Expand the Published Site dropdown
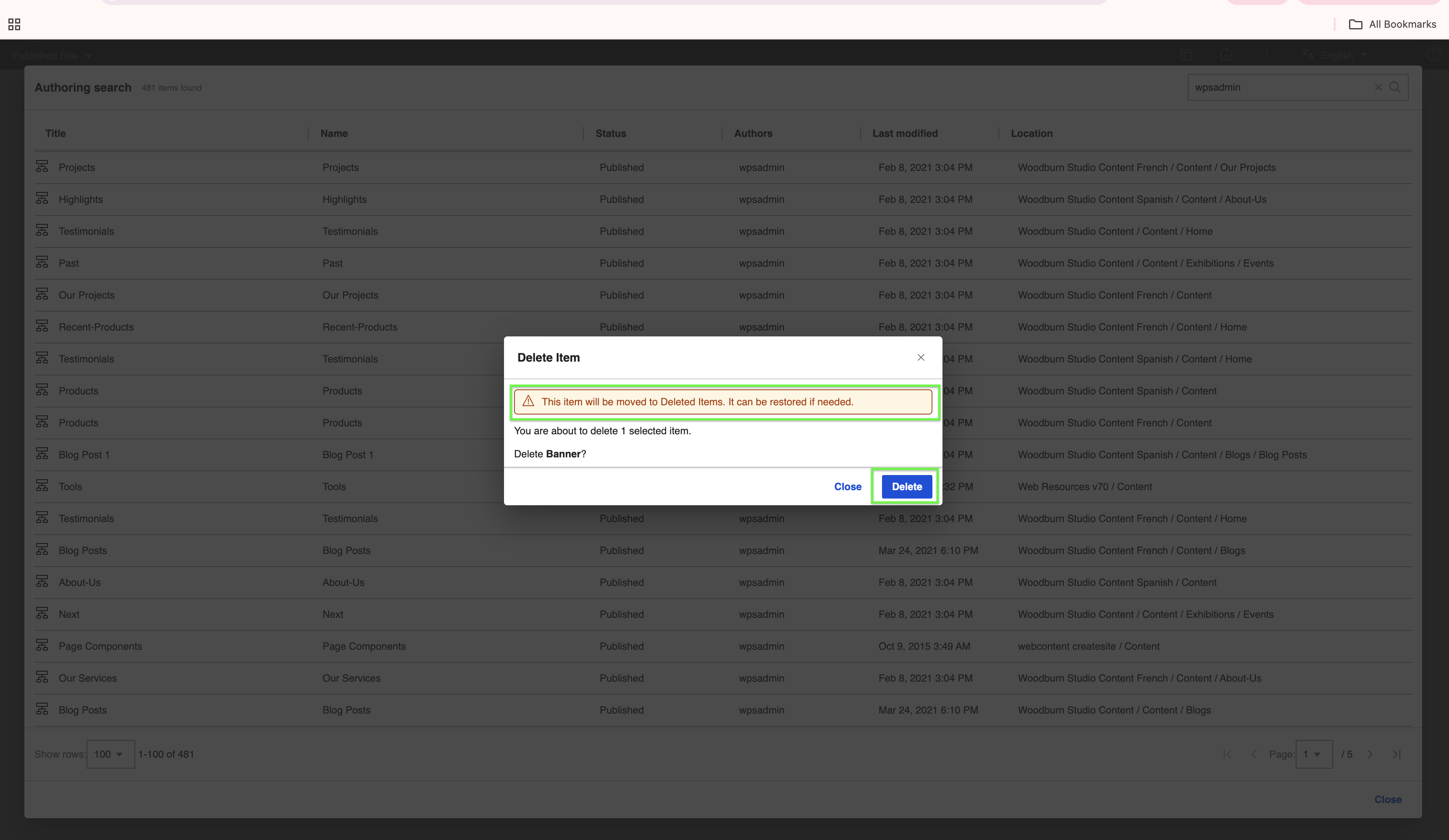 tap(52, 56)
